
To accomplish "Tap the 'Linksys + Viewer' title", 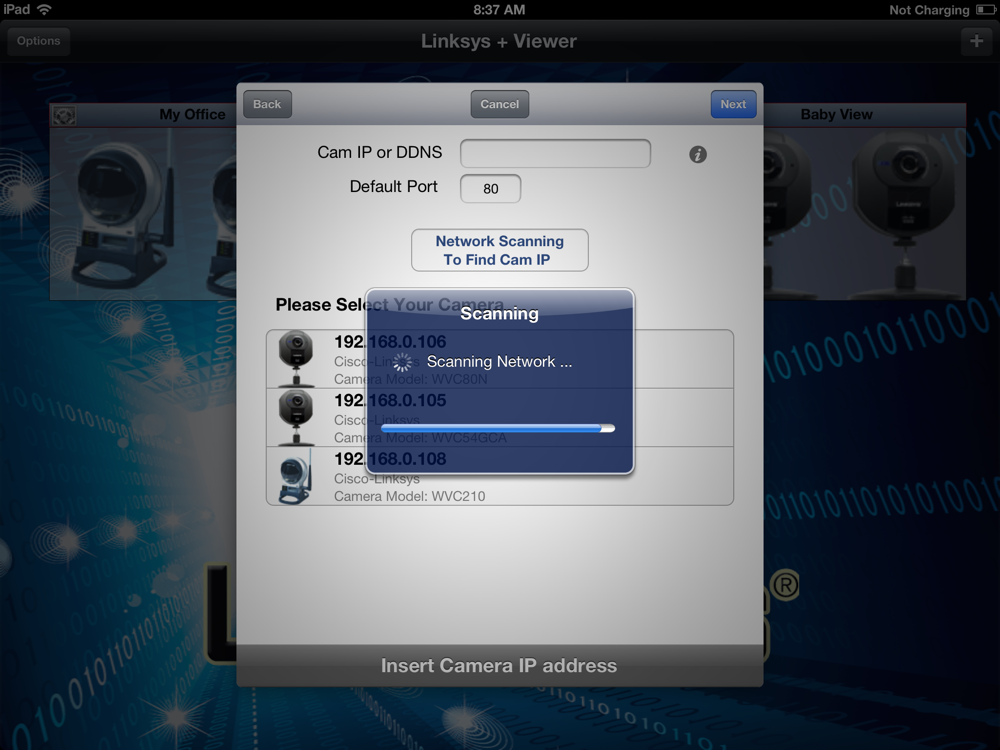I will 499,41.
